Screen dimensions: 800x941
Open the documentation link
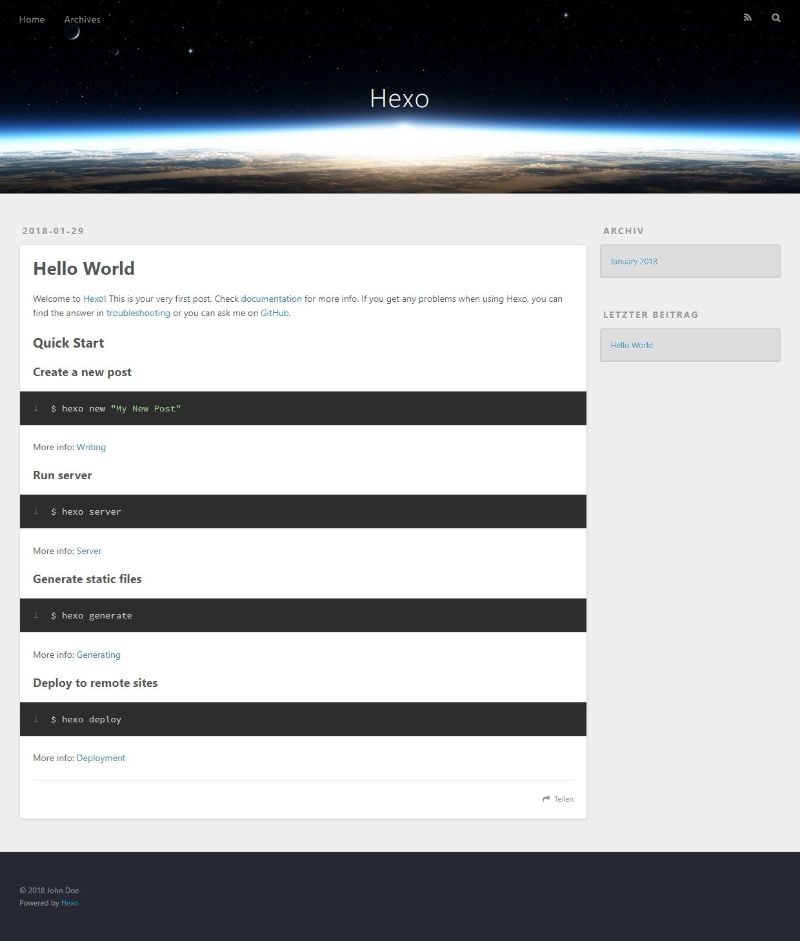(x=271, y=299)
